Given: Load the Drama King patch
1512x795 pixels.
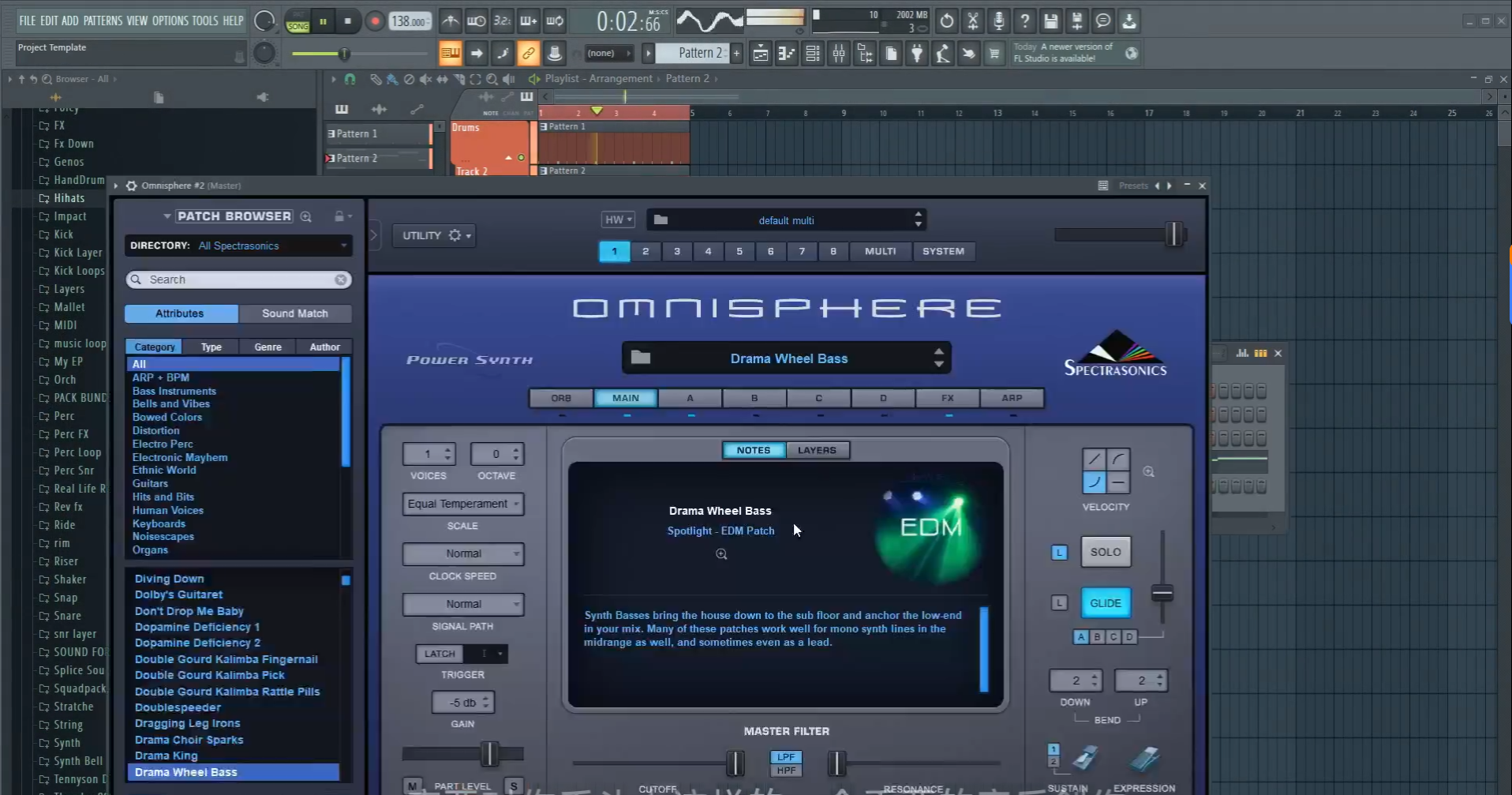Looking at the screenshot, I should tap(167, 756).
